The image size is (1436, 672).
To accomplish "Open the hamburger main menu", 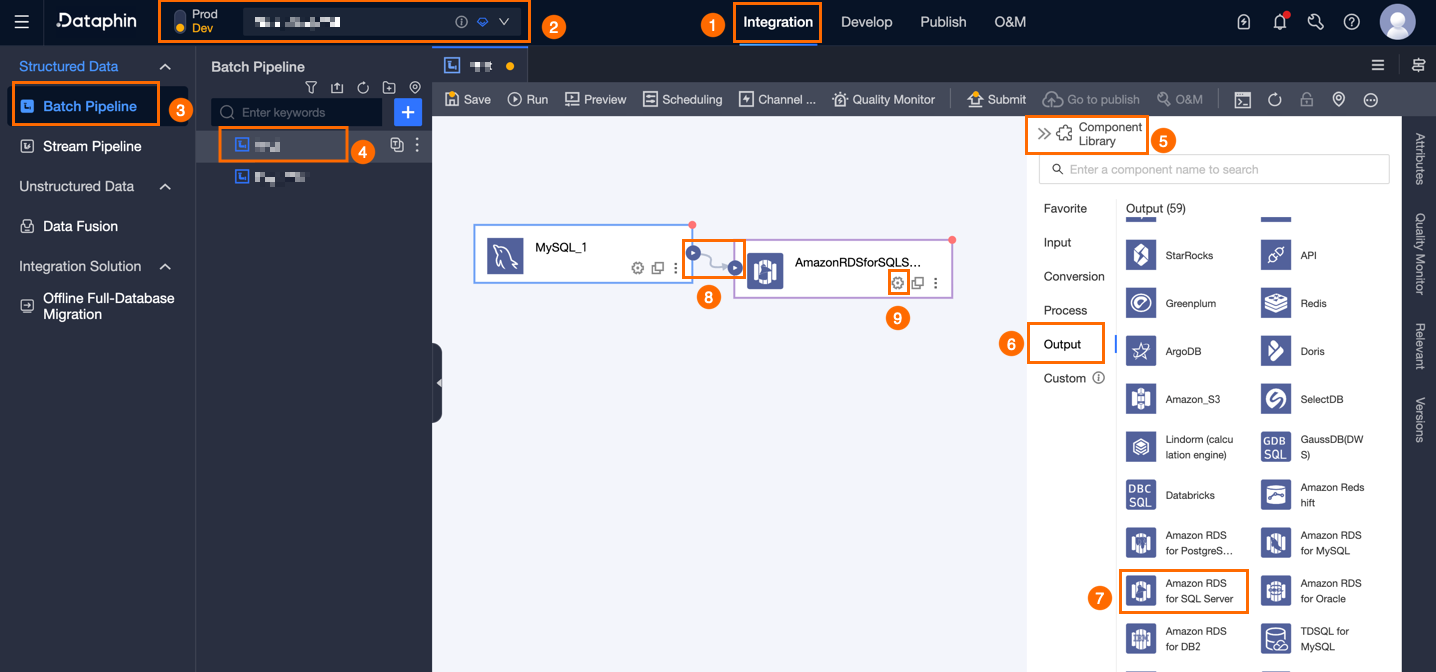I will (22, 22).
